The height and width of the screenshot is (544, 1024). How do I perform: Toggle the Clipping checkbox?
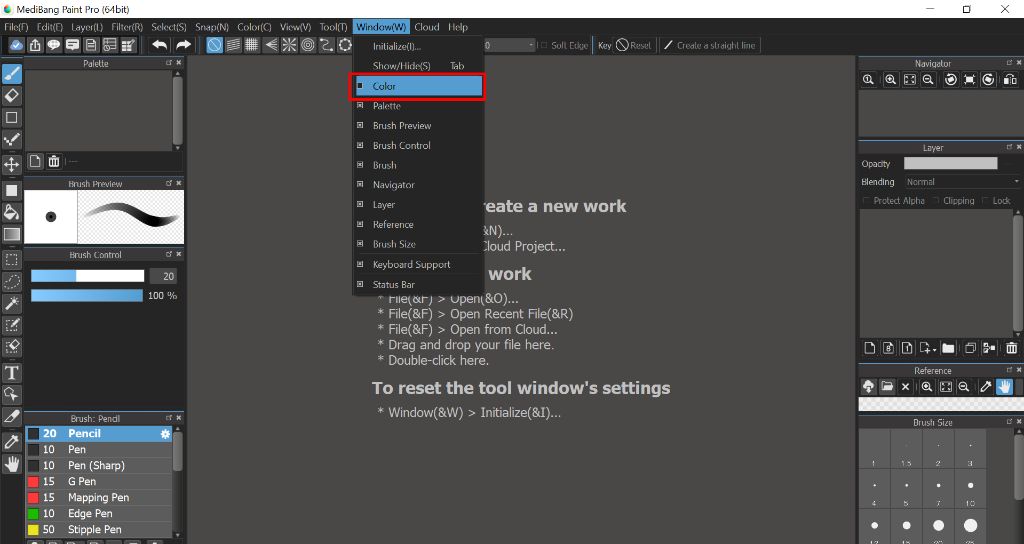click(936, 200)
